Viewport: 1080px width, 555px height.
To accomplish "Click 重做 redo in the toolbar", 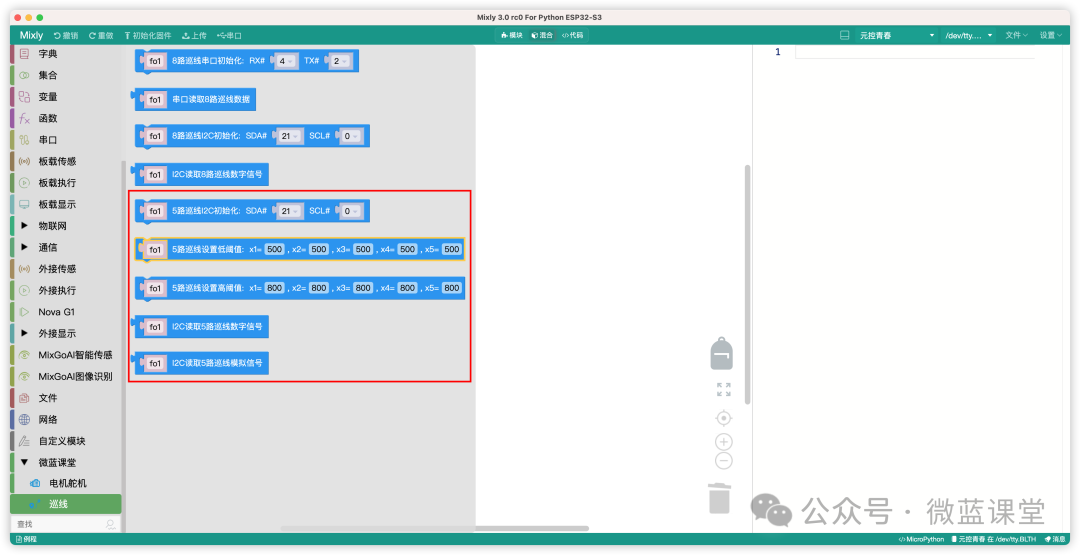I will [x=101, y=35].
